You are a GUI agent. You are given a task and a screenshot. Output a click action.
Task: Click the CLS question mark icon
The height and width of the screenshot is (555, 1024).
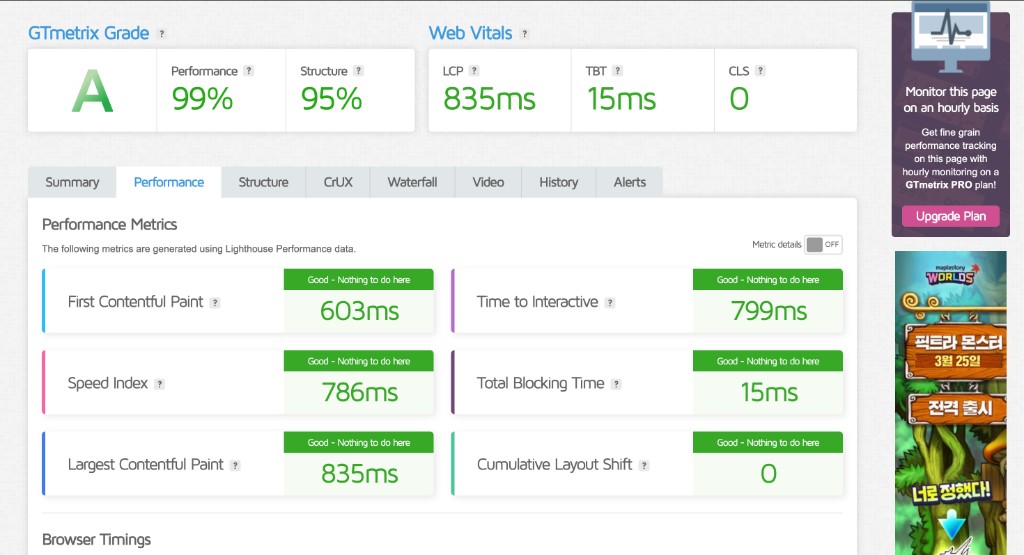click(x=760, y=71)
